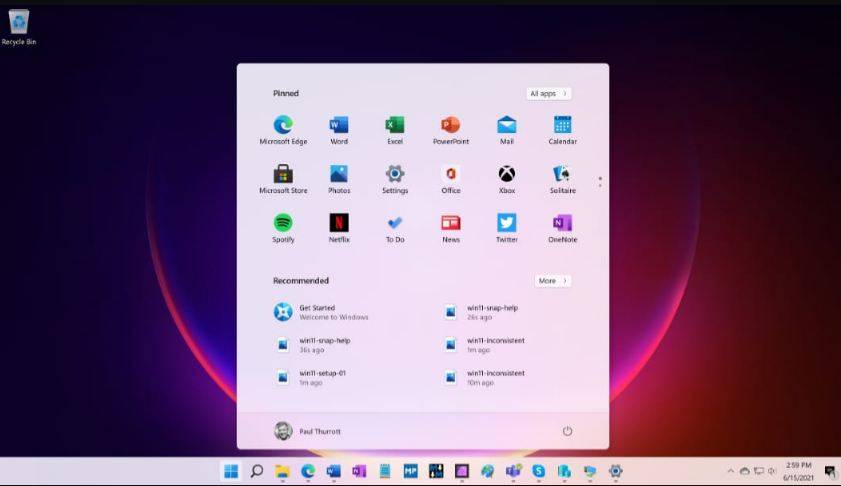Viewport: 841px width, 486px height.
Task: Launch Microsoft Store from pinned apps
Action: tap(283, 179)
